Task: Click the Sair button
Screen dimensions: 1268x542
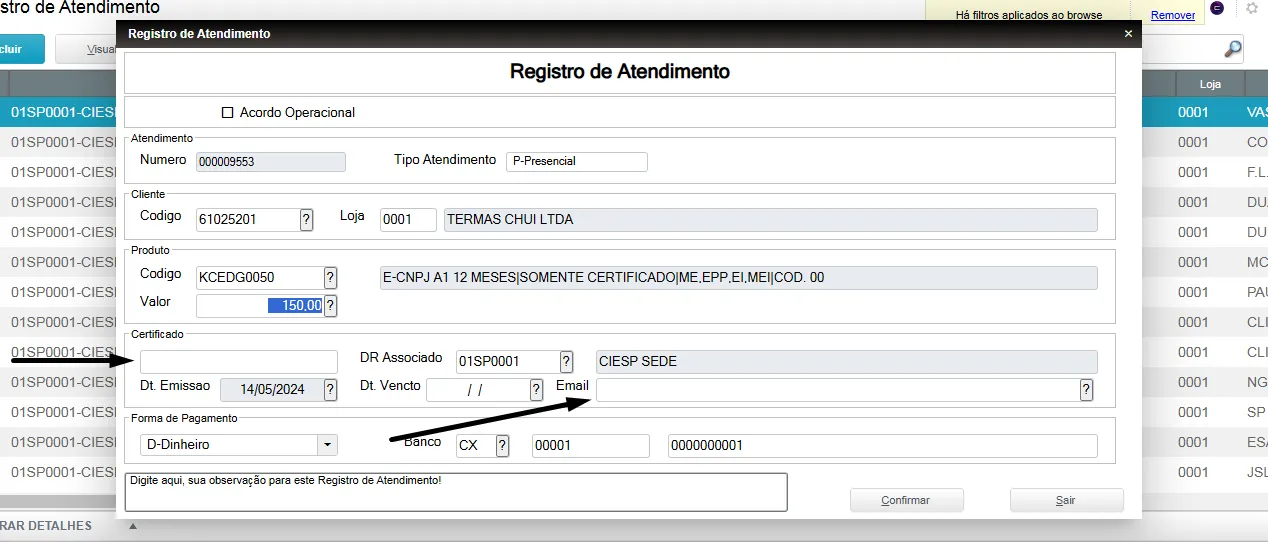Action: 1066,500
